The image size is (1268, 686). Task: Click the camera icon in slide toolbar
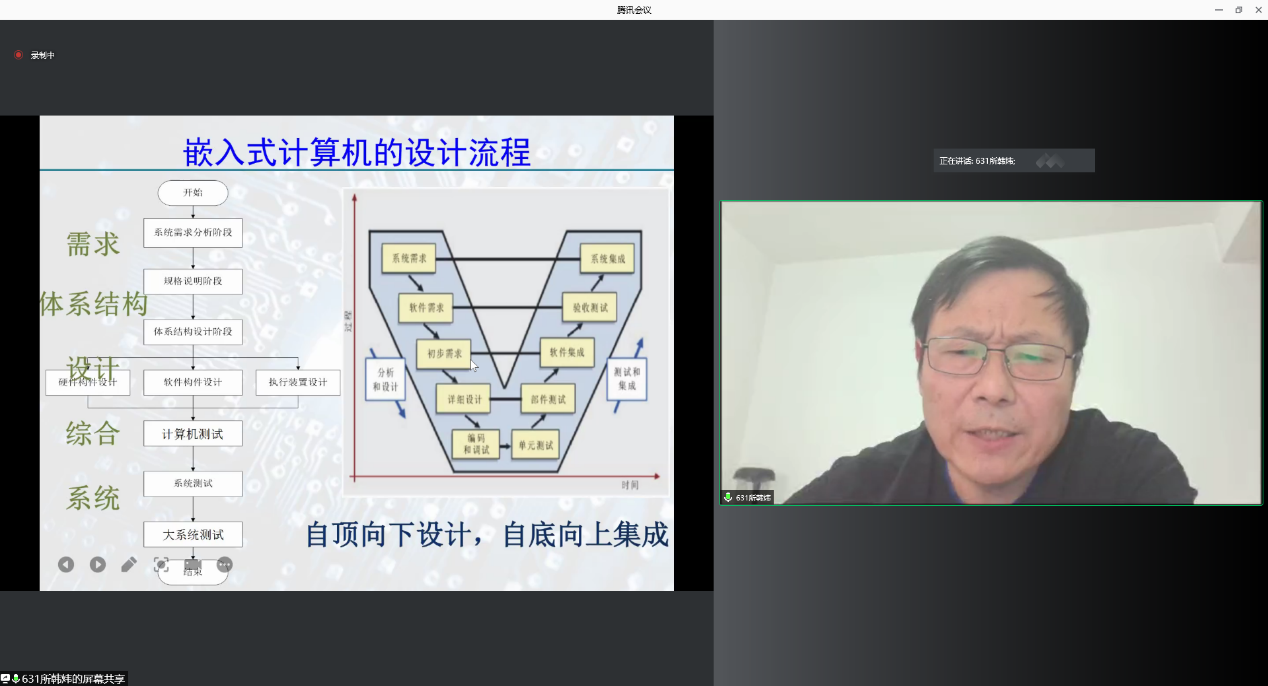point(193,564)
